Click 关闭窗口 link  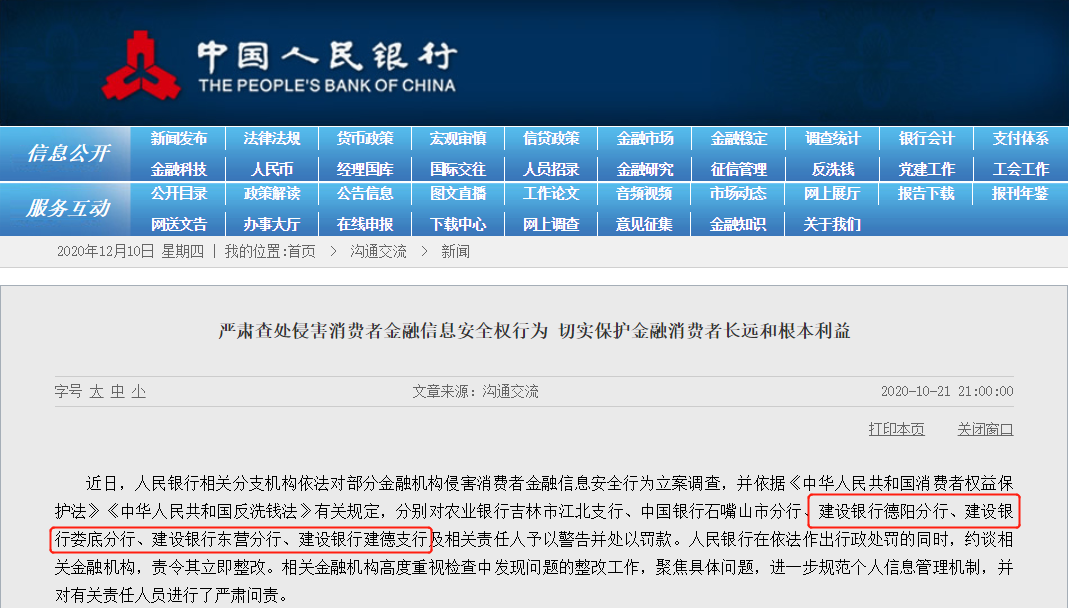click(x=985, y=429)
